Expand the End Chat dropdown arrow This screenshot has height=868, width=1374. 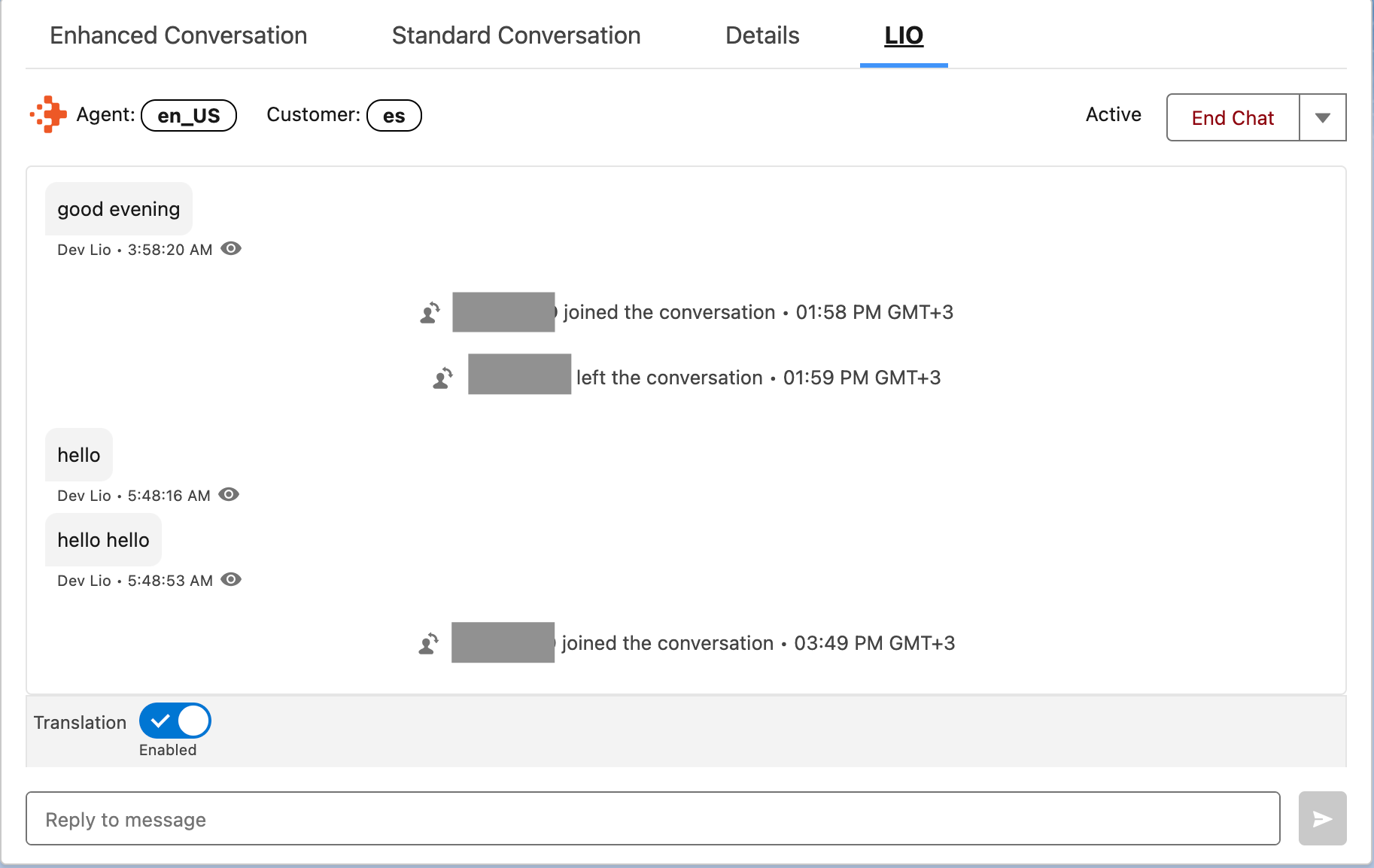coord(1322,117)
